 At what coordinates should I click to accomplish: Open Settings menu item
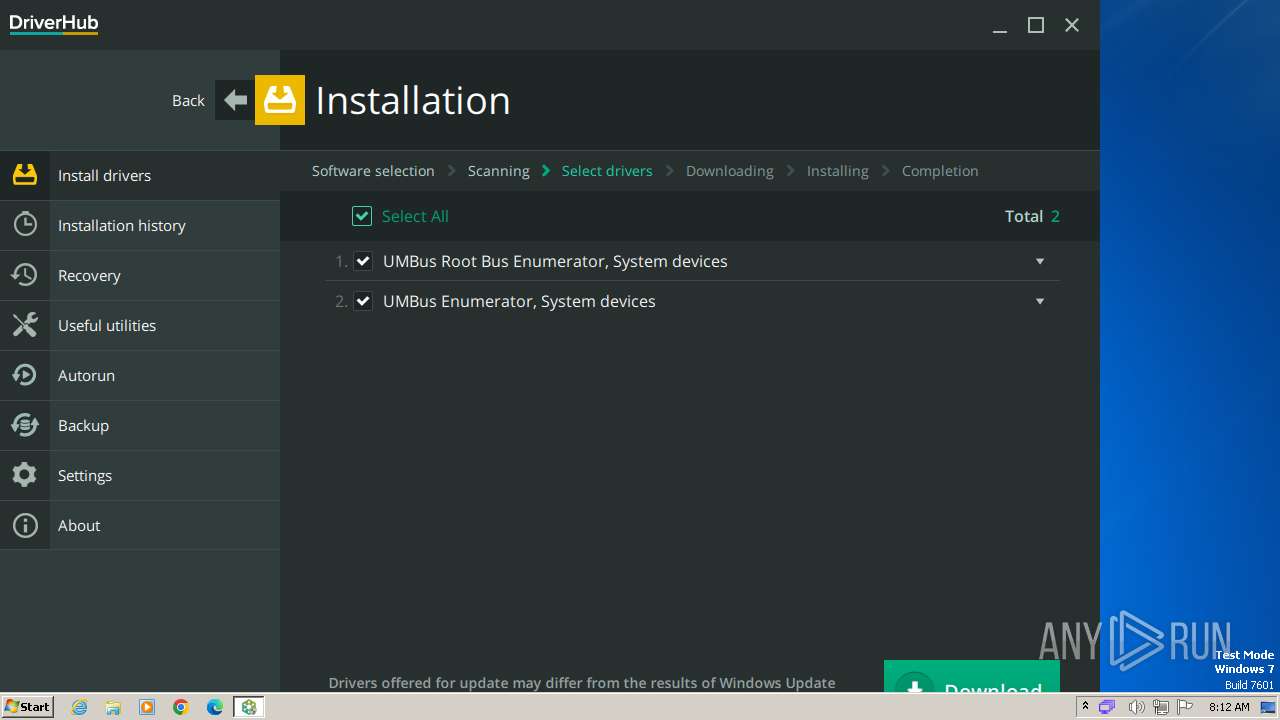tap(140, 475)
